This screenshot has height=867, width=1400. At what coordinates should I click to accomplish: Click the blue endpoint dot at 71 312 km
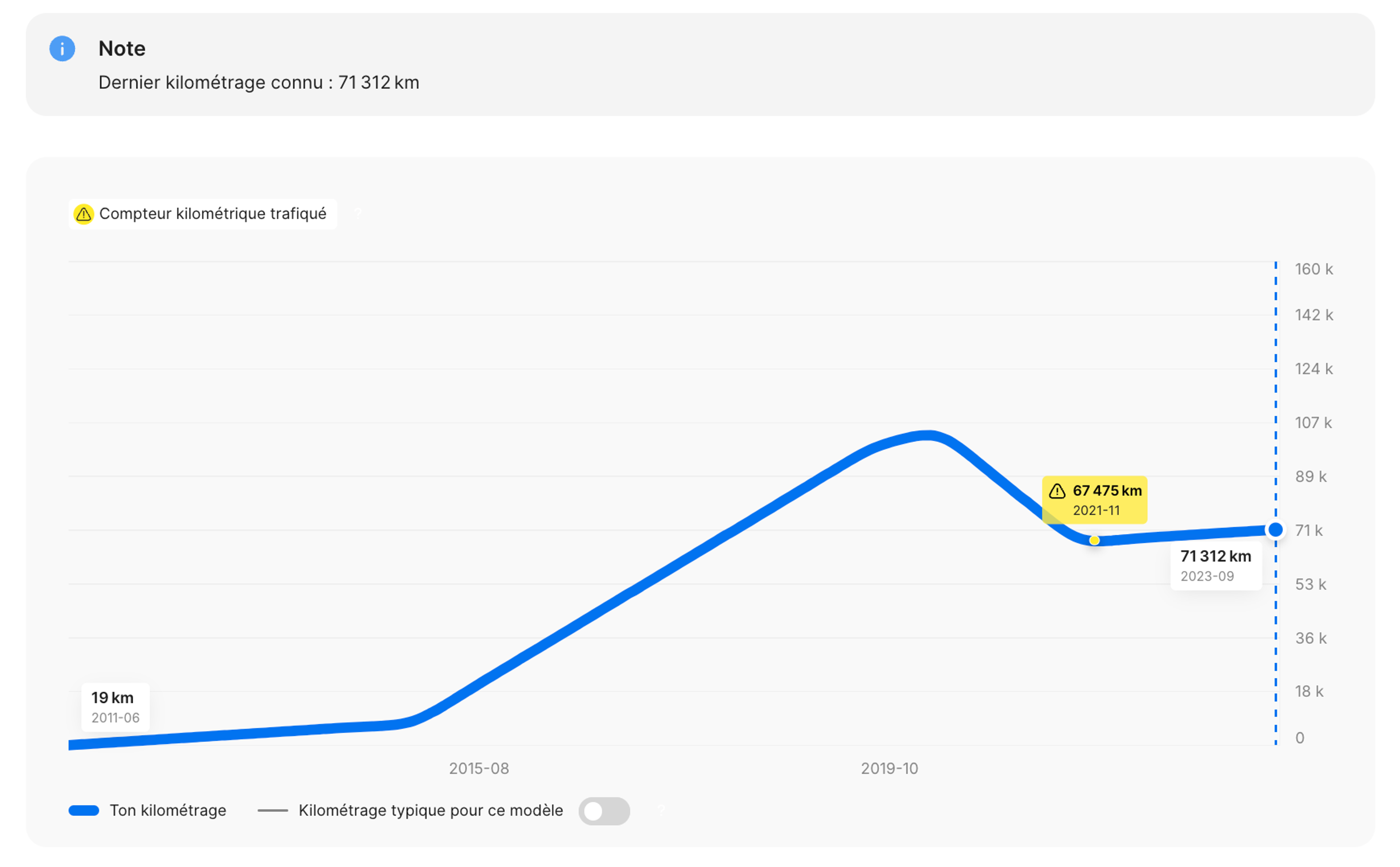point(1275,530)
